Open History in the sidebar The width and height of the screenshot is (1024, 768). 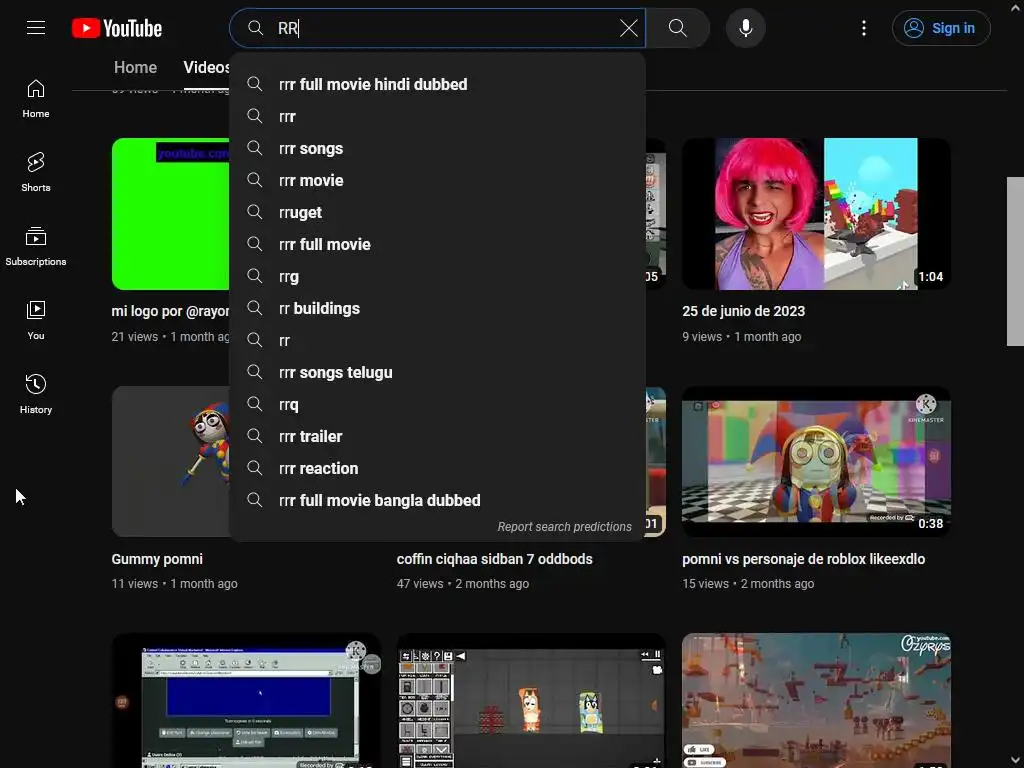click(x=36, y=394)
